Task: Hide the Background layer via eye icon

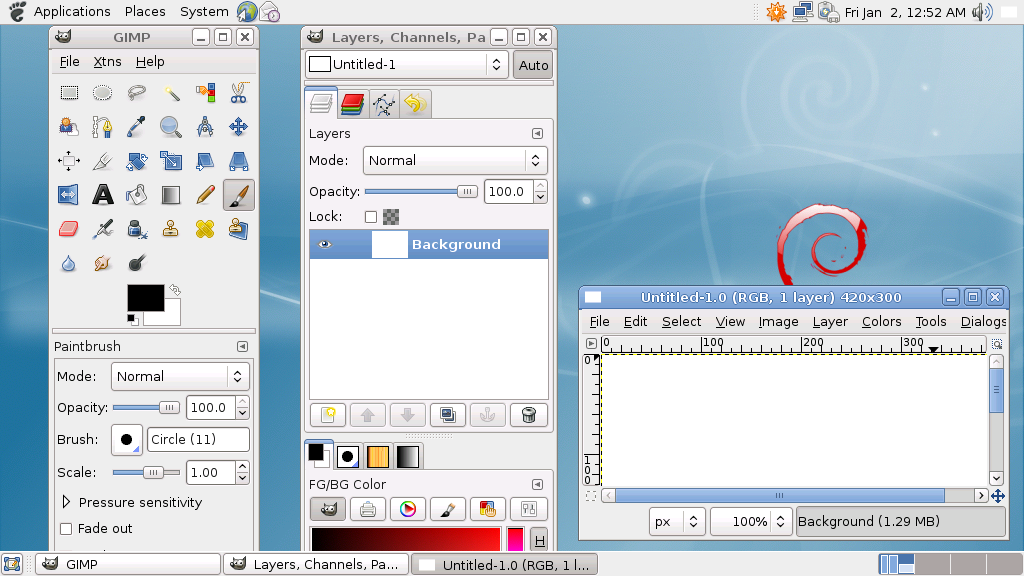Action: point(325,244)
